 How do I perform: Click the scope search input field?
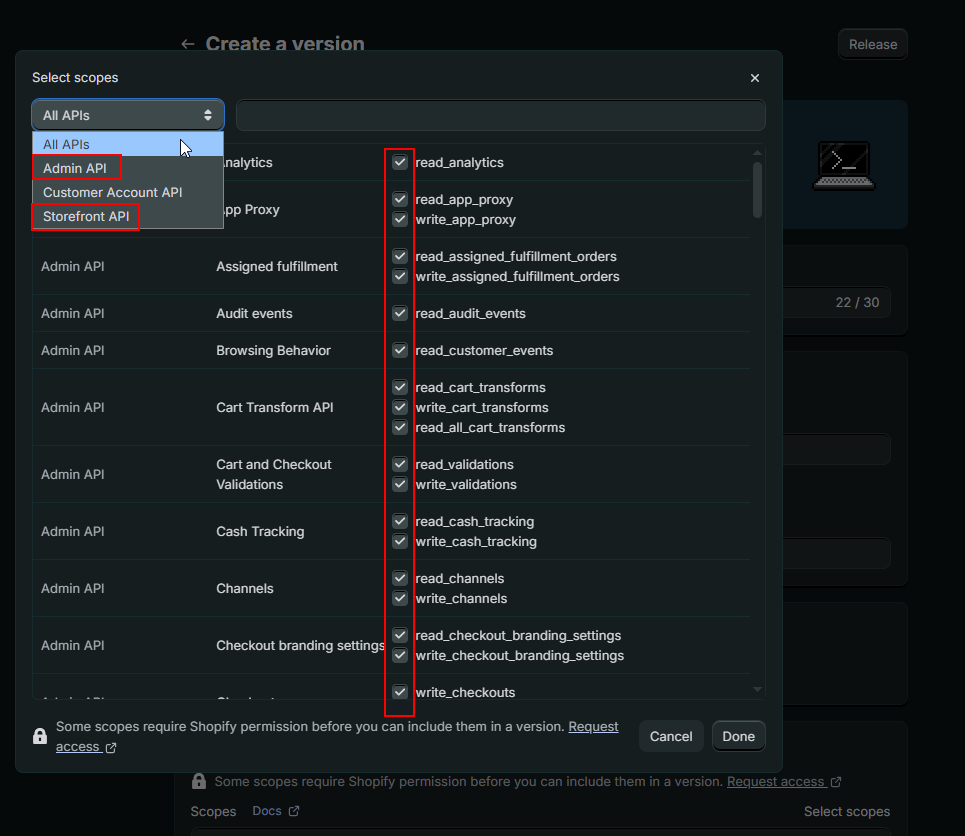500,115
